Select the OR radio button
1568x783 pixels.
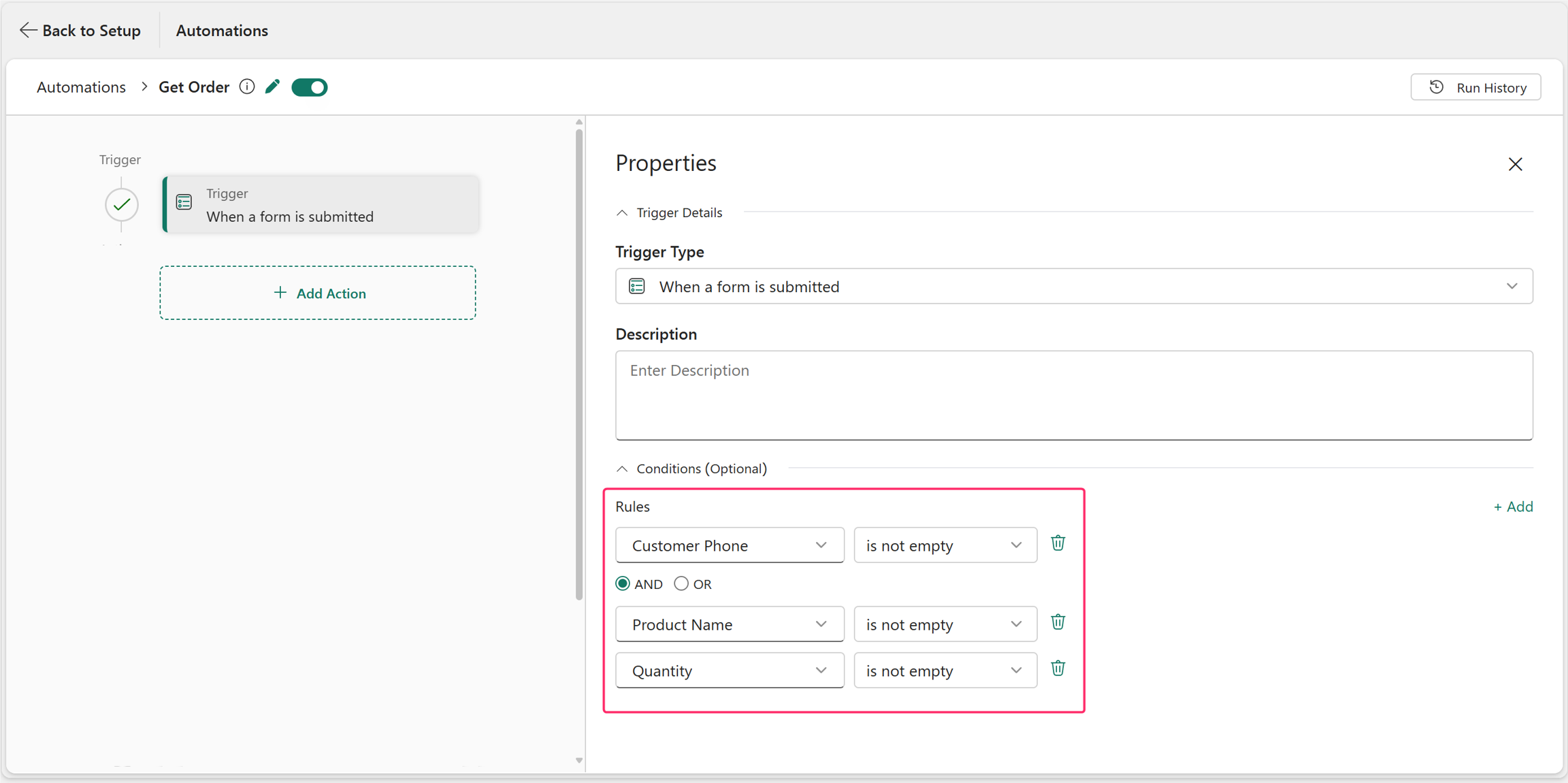pos(681,584)
